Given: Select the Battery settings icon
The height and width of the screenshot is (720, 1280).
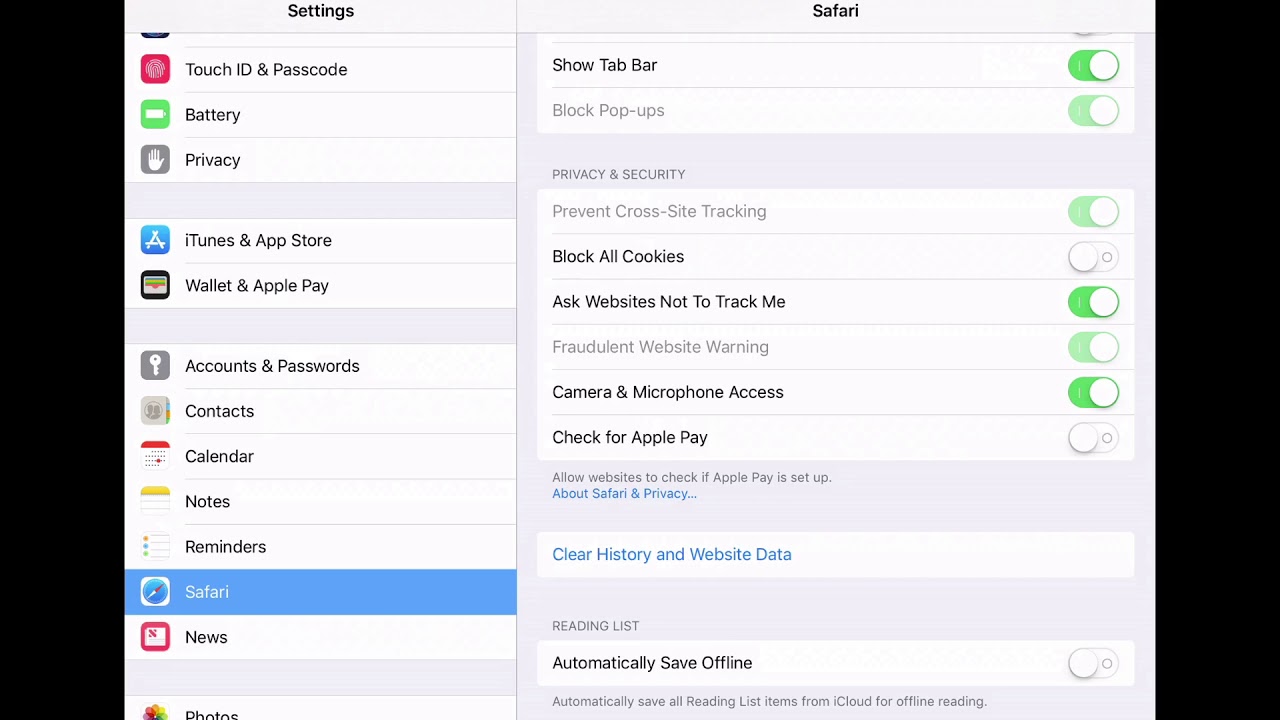Looking at the screenshot, I should pos(155,114).
